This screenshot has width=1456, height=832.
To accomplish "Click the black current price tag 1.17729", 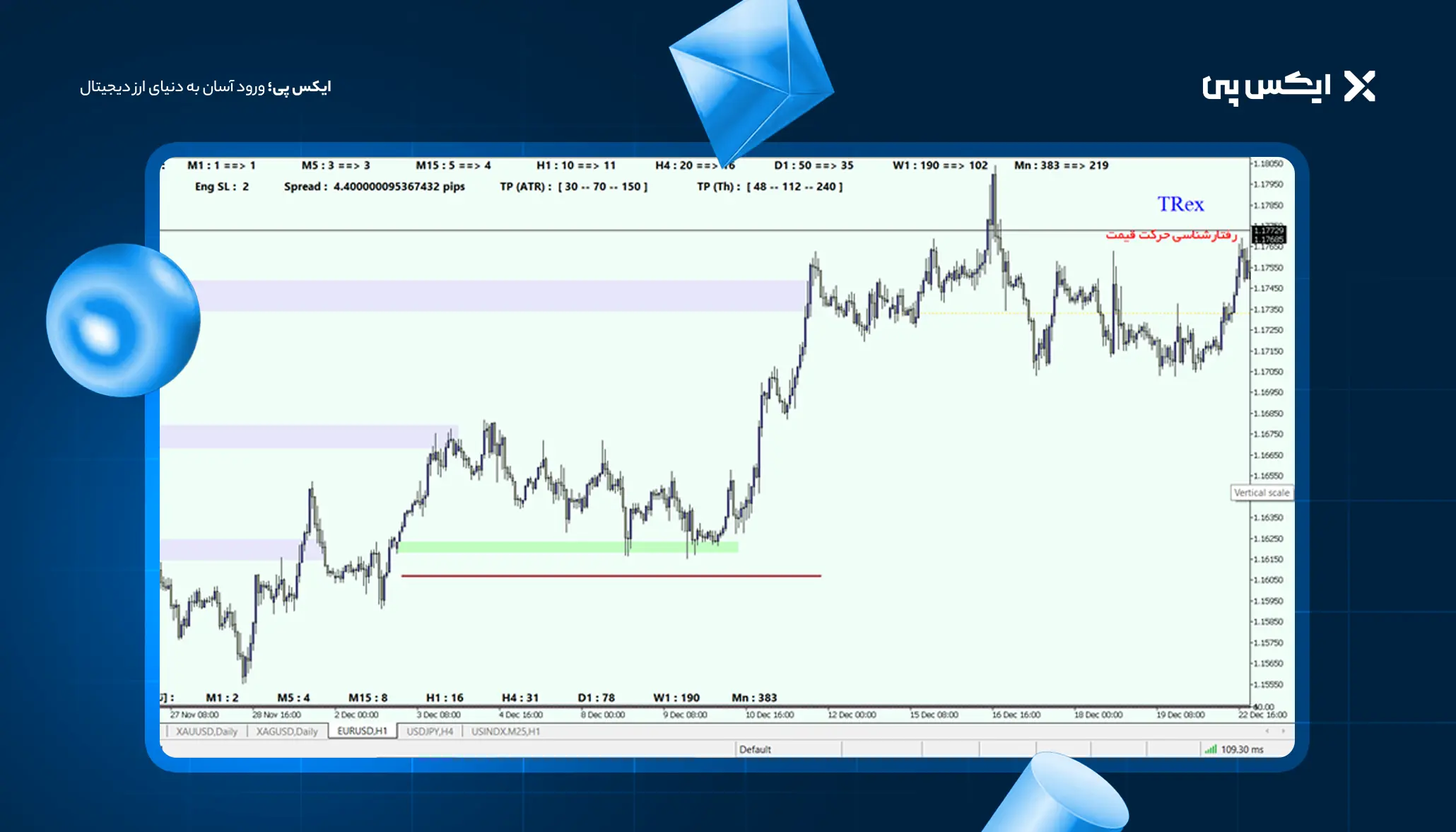I will click(x=1269, y=230).
